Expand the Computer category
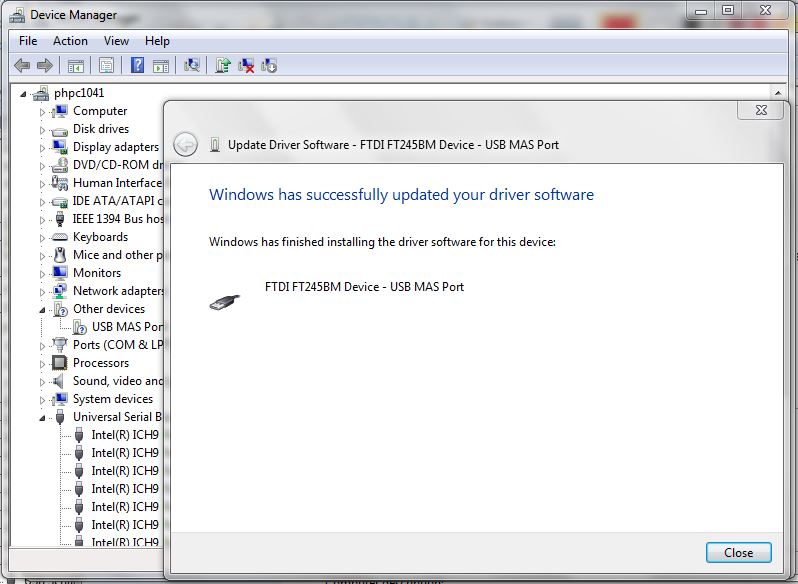This screenshot has height=584, width=798. tap(42, 112)
